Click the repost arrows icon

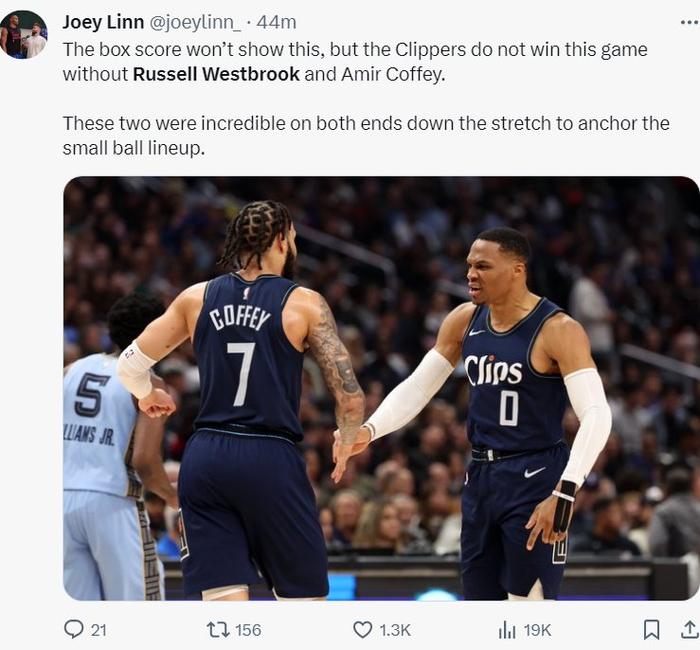point(218,630)
